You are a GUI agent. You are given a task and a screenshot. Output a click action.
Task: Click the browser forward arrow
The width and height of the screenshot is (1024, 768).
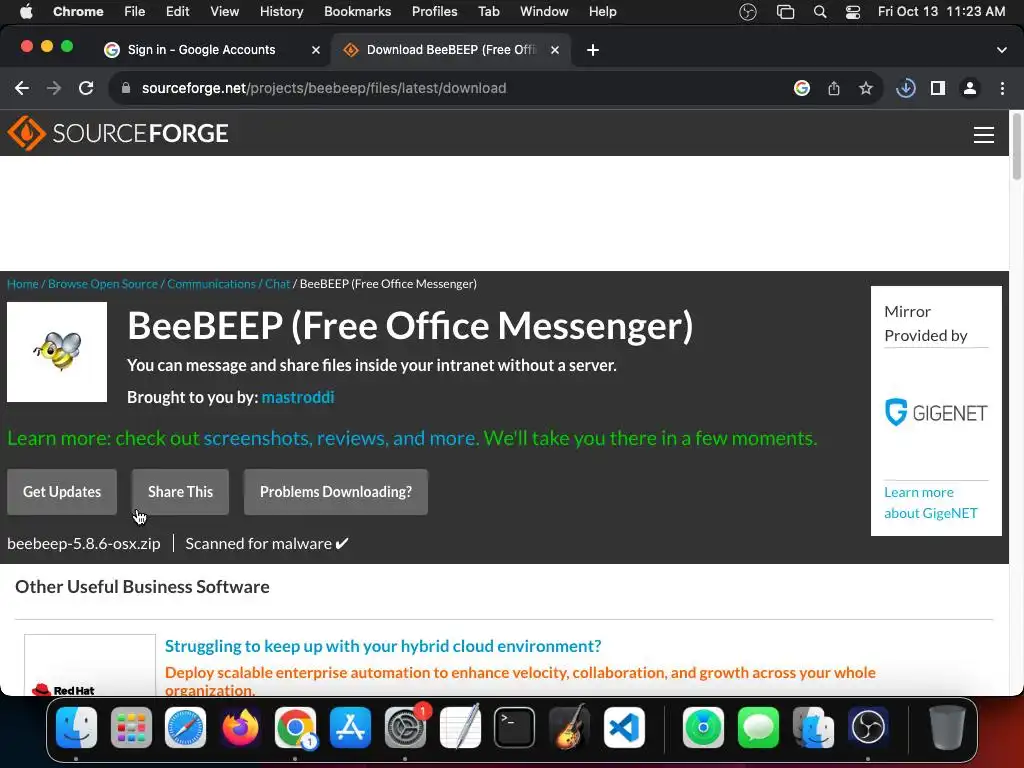[x=54, y=88]
